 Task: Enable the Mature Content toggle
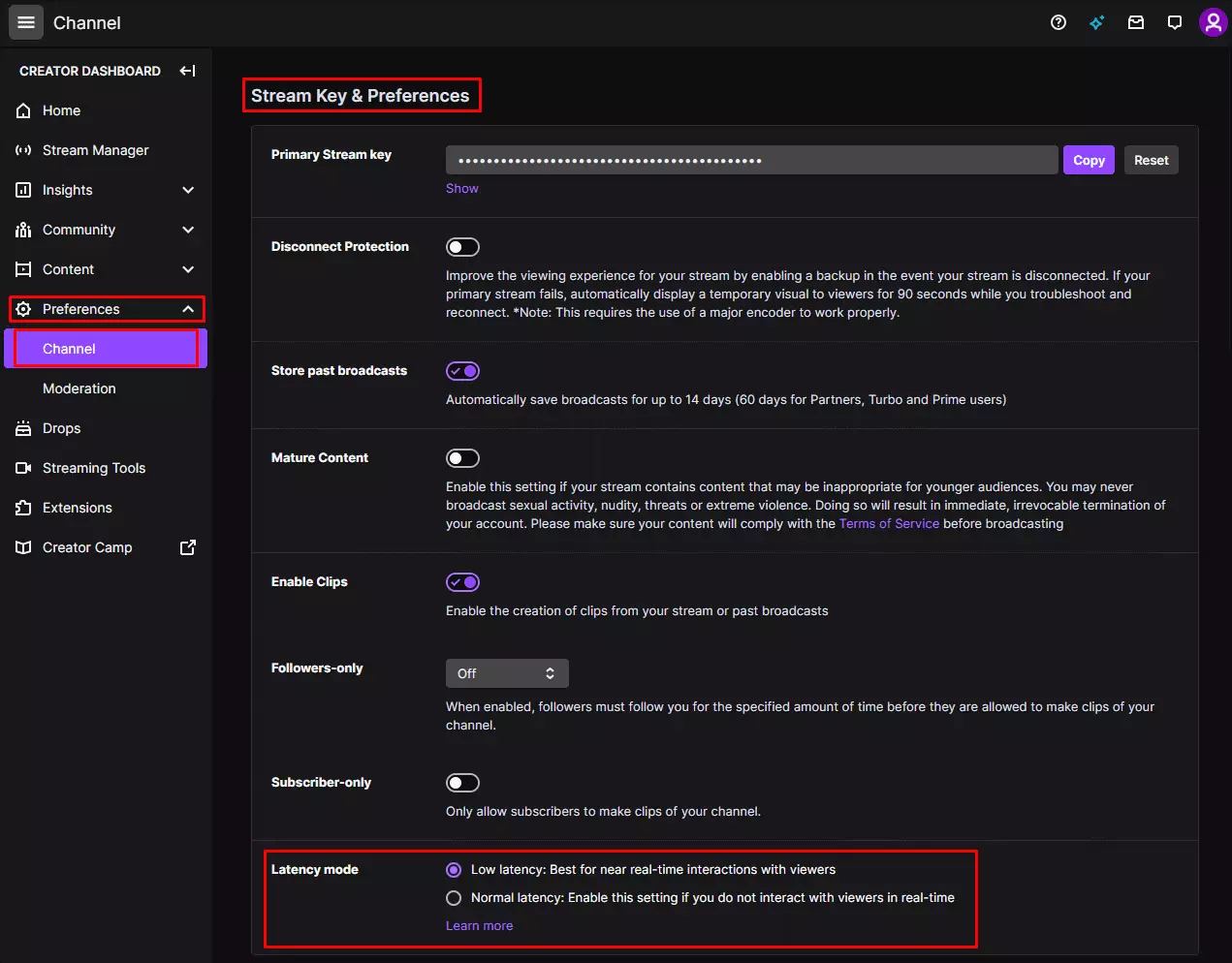click(x=462, y=458)
